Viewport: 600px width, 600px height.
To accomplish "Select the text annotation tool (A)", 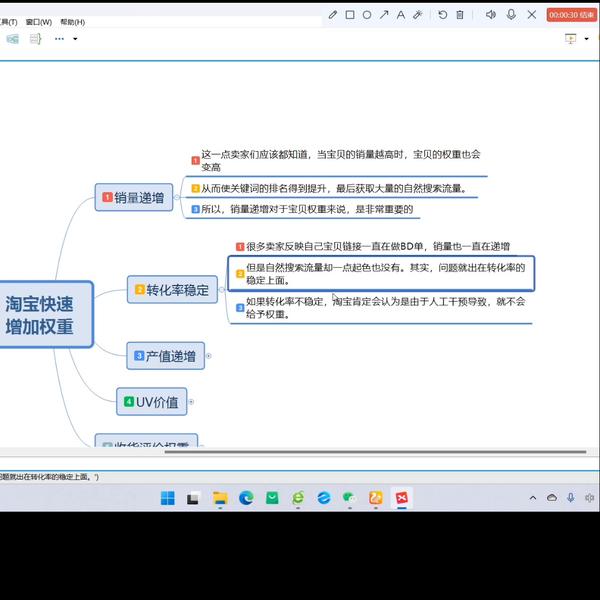I will pos(401,15).
